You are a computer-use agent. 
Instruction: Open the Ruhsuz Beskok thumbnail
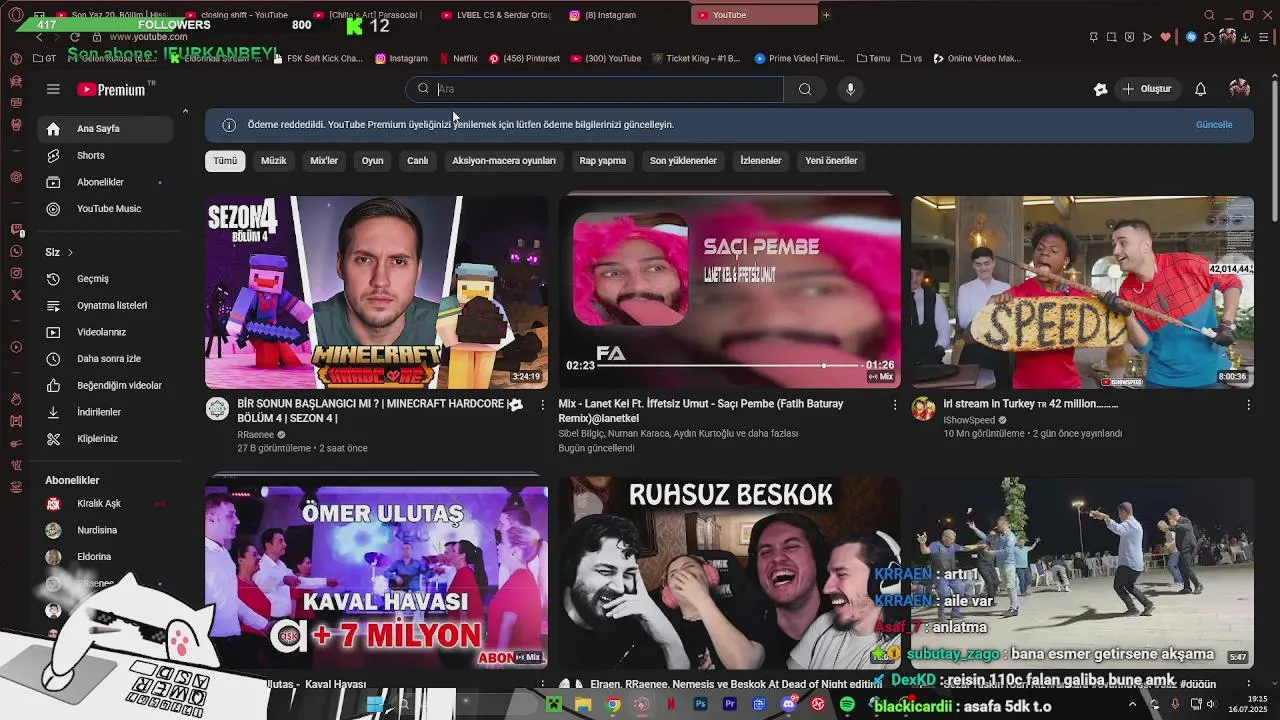[x=730, y=574]
